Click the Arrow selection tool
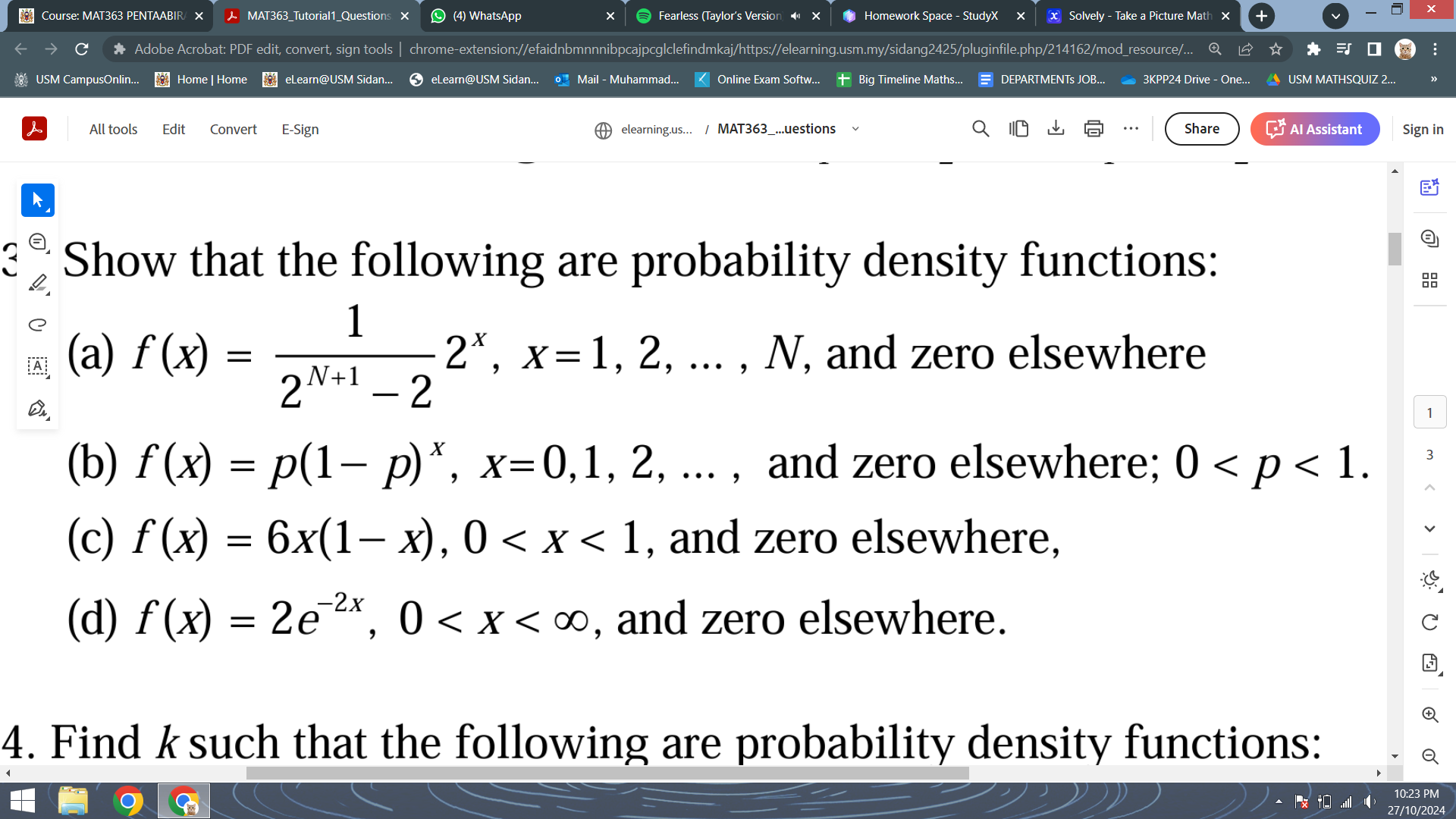Image resolution: width=1456 pixels, height=819 pixels. (x=37, y=200)
